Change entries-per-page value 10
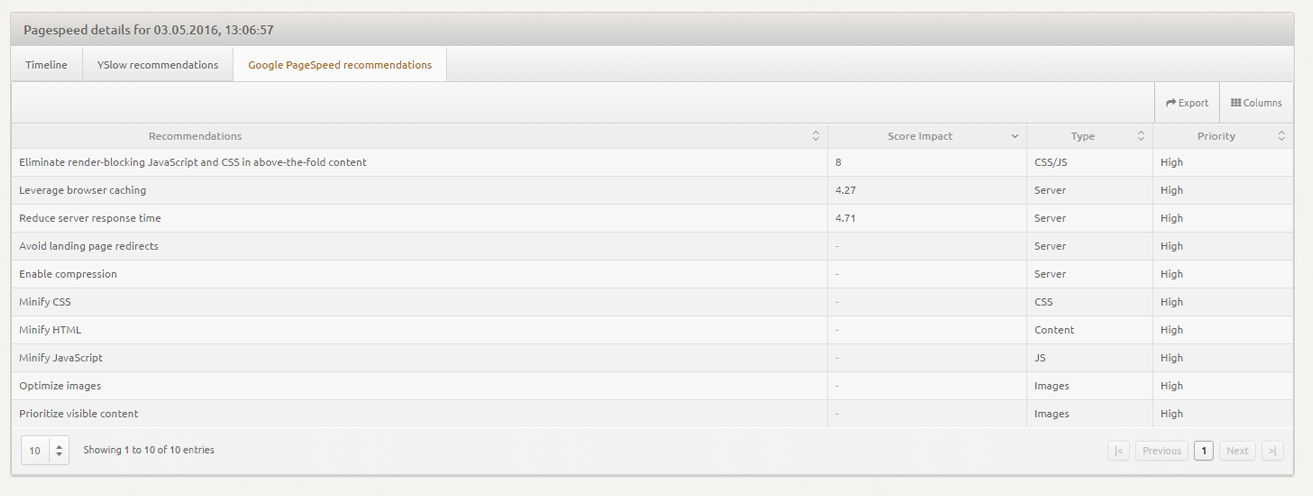Screen dimensions: 1313x496 [x=45, y=450]
